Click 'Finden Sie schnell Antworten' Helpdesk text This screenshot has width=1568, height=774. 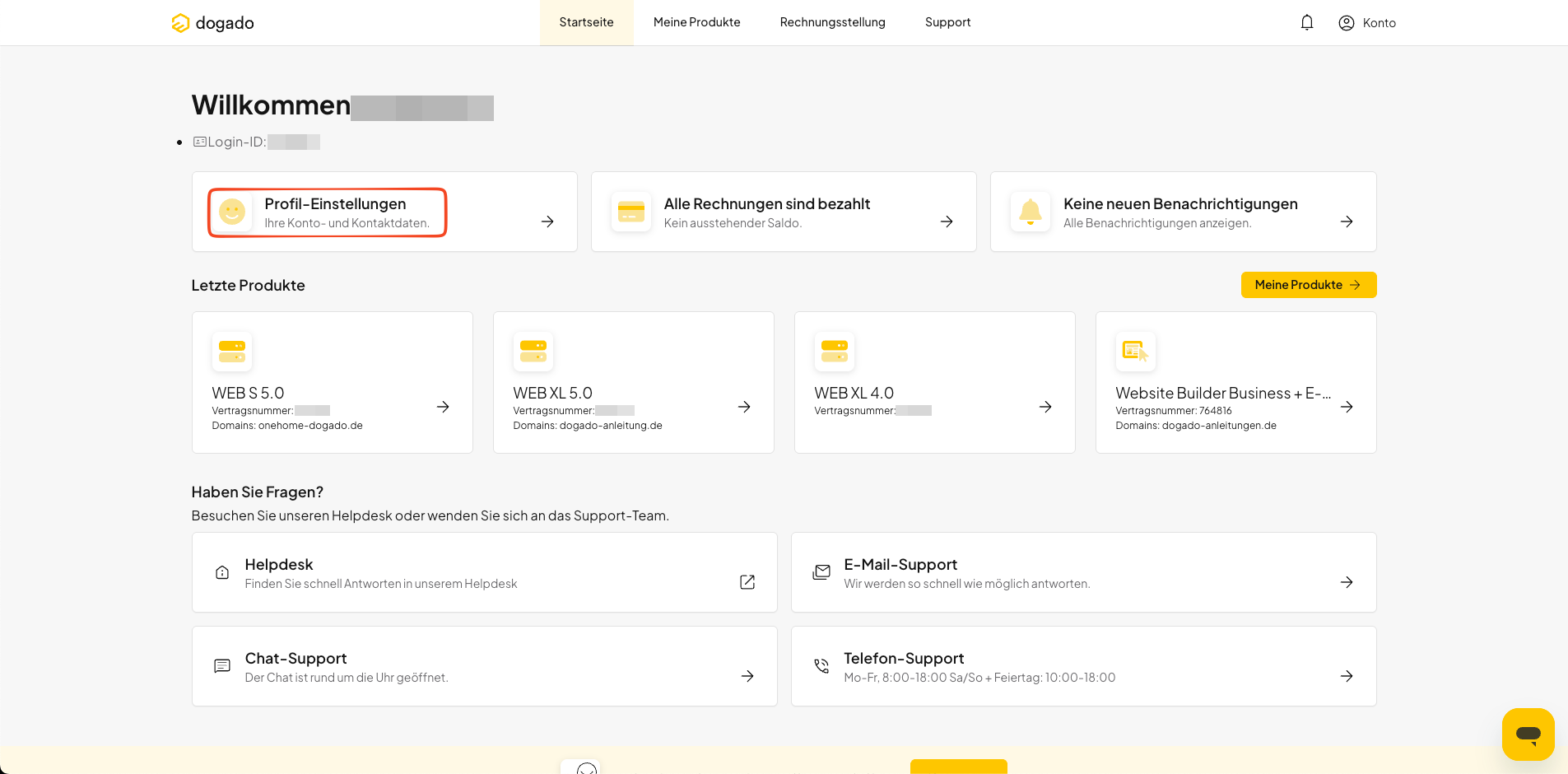pyautogui.click(x=381, y=584)
